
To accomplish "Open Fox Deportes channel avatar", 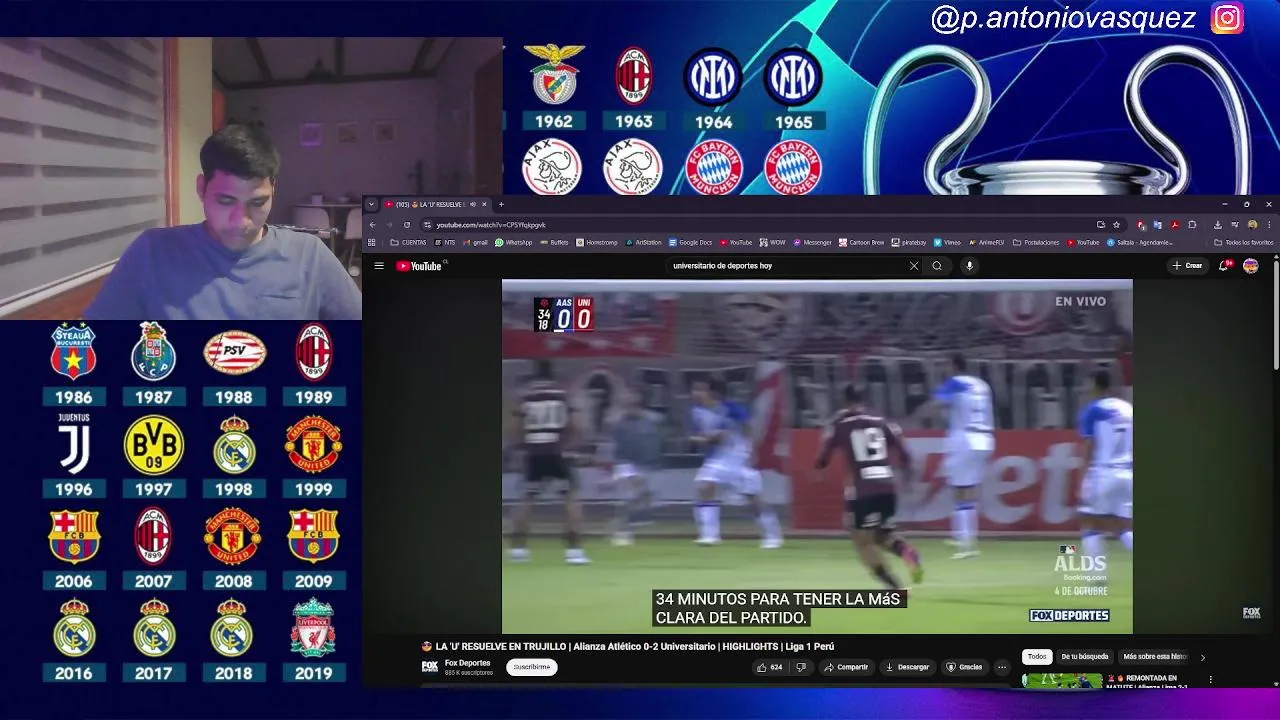I will point(430,667).
